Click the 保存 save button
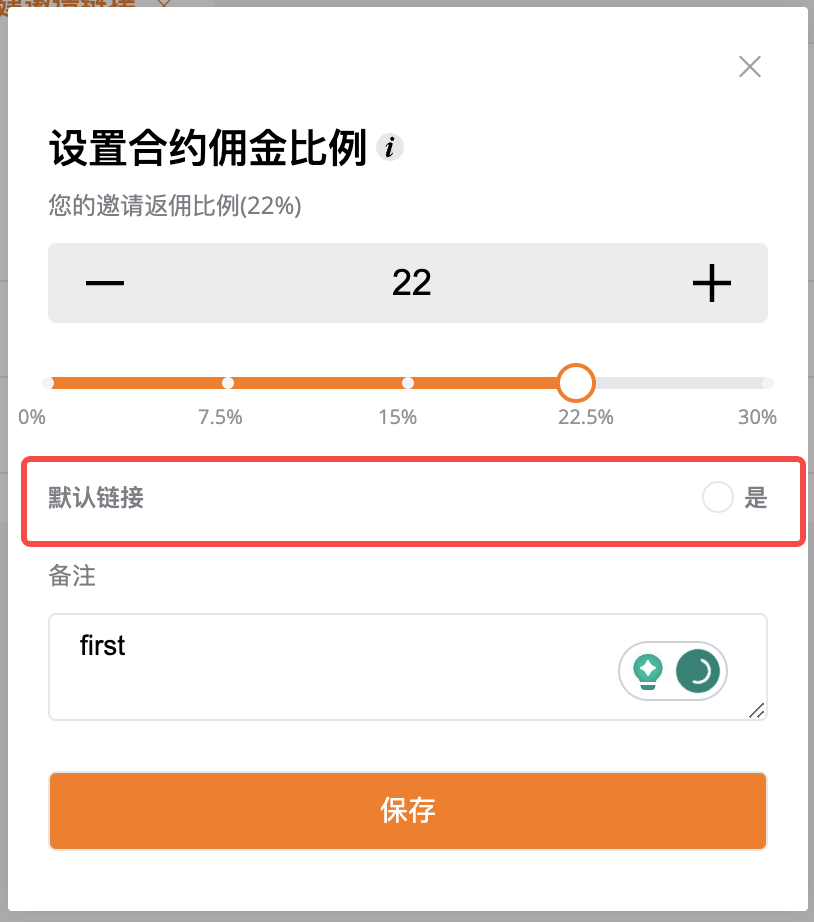814x922 pixels. 408,811
